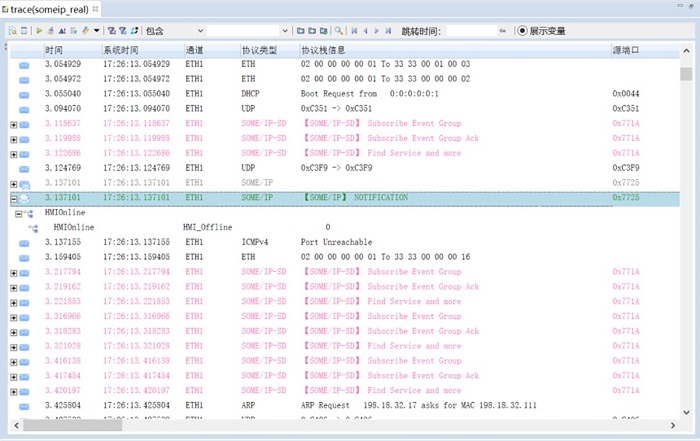Click envelope icon of ICMPv4 row
The width and height of the screenshot is (700, 441).
24,243
